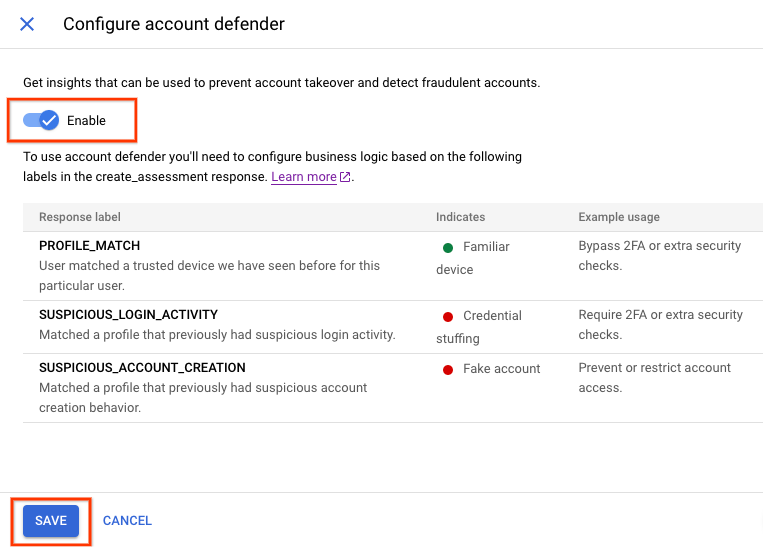Click the Bypass 2FA example usage text
Screen dimensions: 763x548
[659, 256]
